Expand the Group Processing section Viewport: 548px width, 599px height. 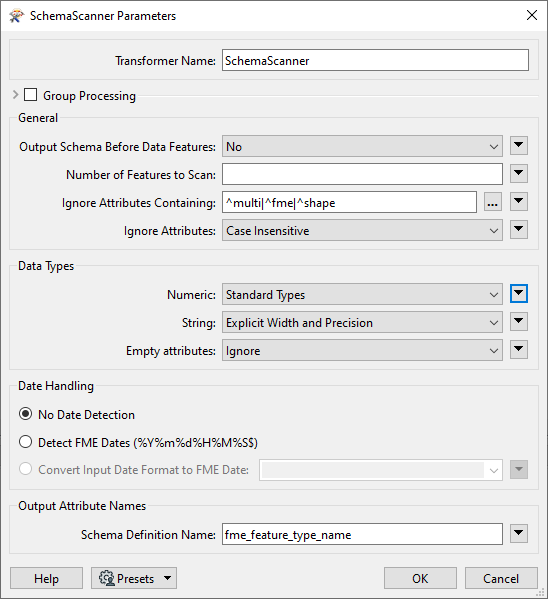[x=15, y=95]
